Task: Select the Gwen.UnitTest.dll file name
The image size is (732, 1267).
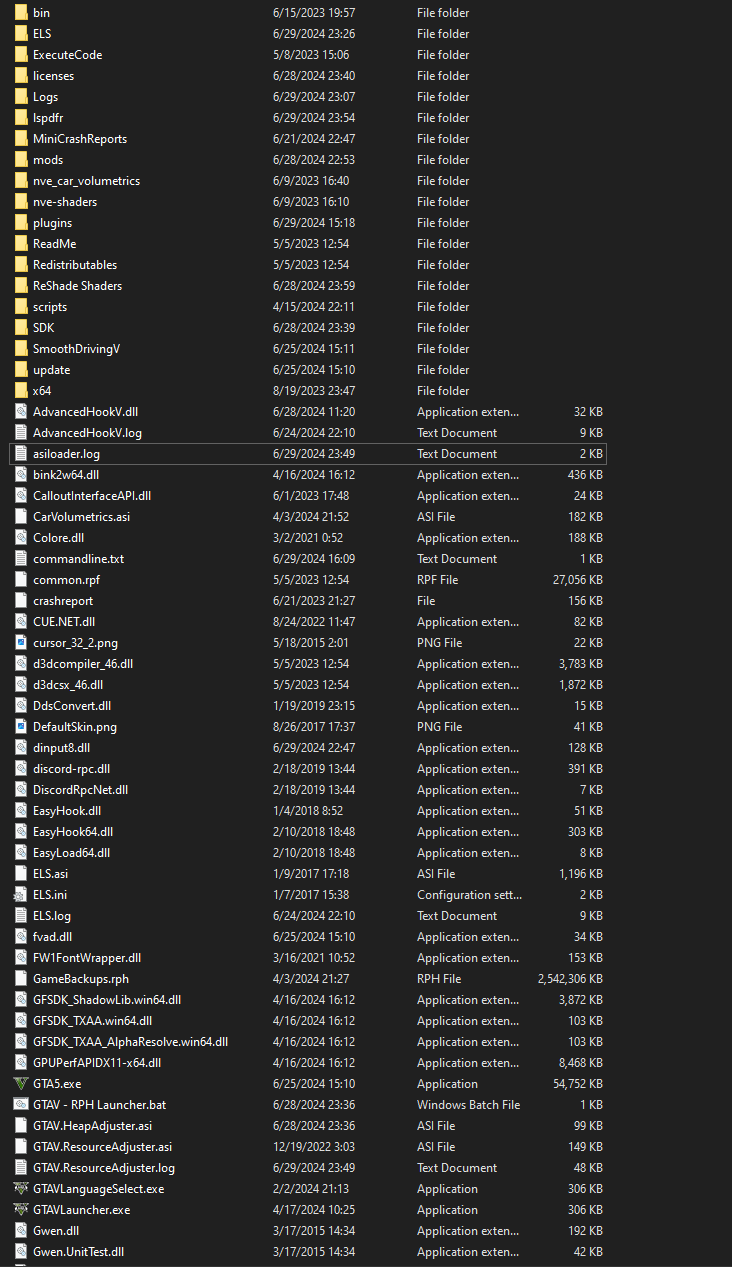Action: (79, 1252)
